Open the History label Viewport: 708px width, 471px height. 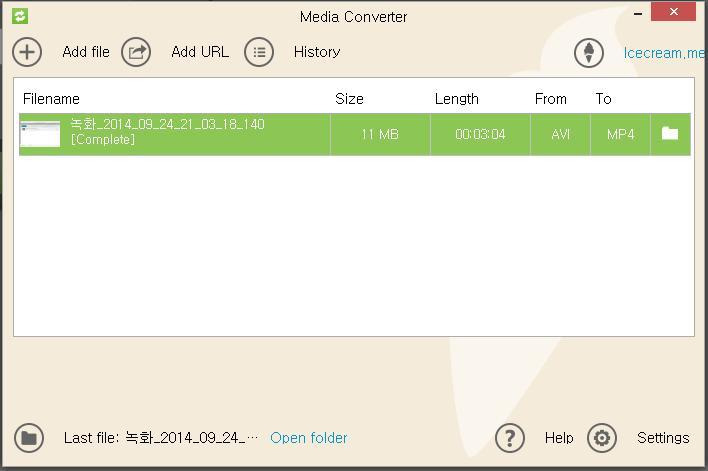(x=317, y=52)
